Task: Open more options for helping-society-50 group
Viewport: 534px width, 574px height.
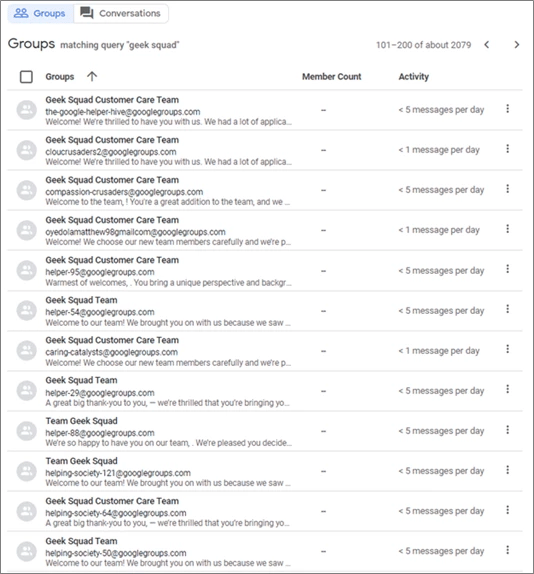Action: (507, 550)
